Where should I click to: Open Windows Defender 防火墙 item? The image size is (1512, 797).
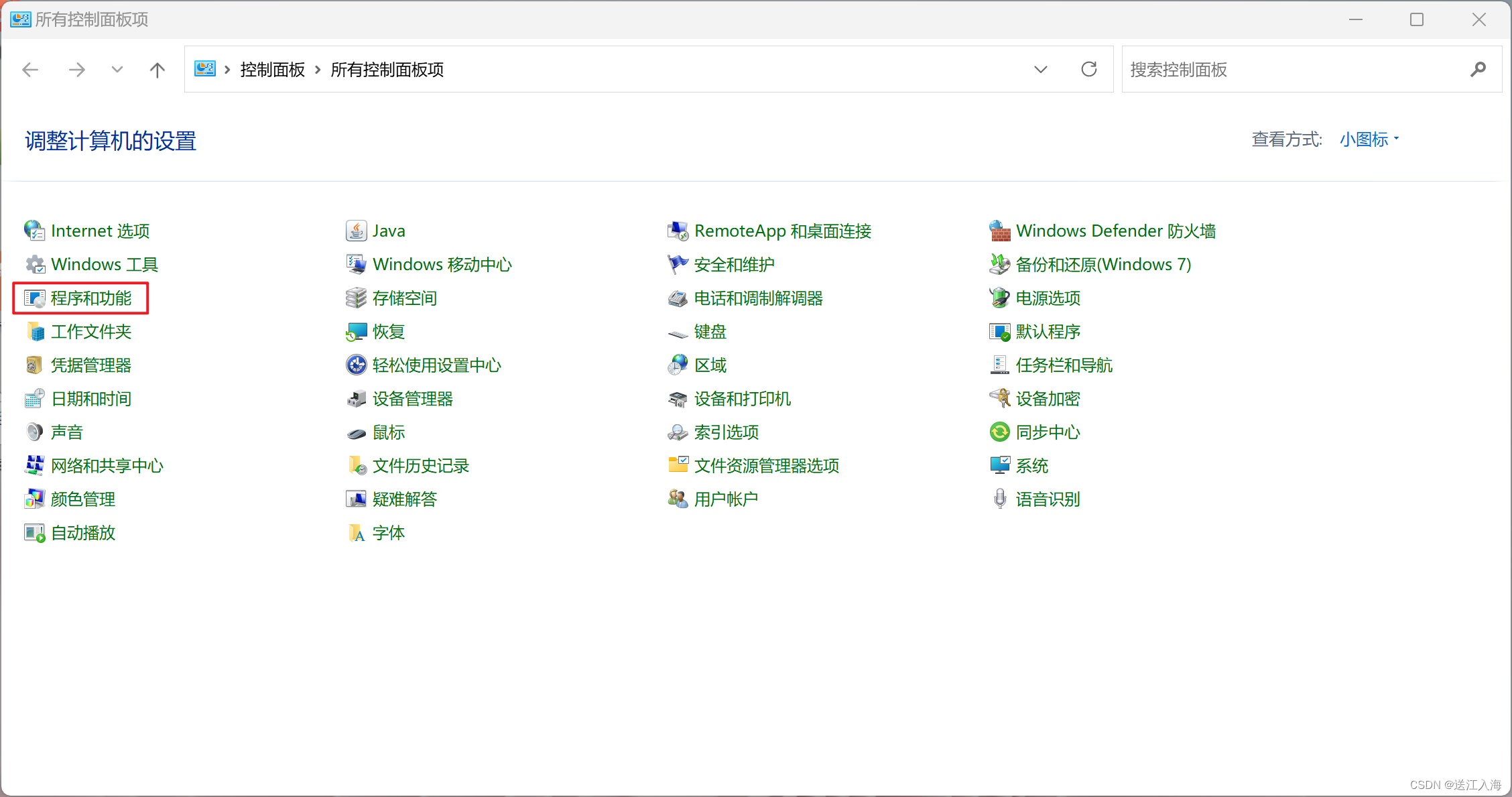1115,231
